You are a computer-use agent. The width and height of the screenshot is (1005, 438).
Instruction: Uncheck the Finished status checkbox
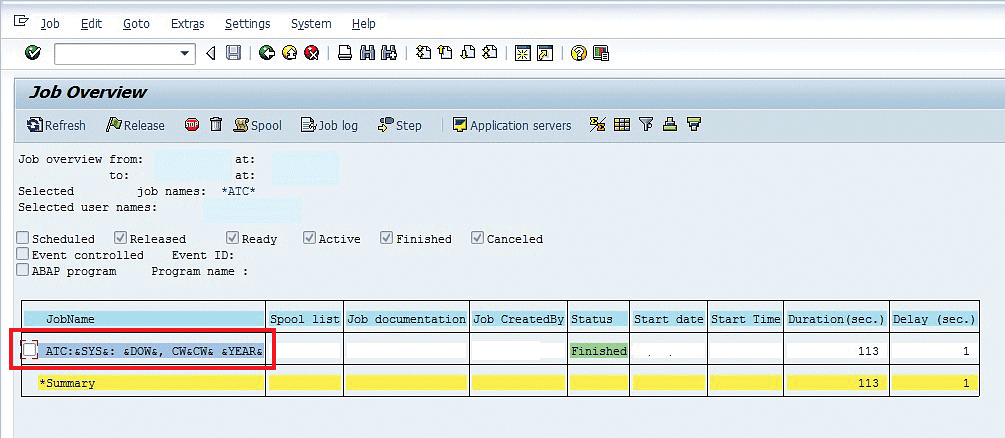387,239
